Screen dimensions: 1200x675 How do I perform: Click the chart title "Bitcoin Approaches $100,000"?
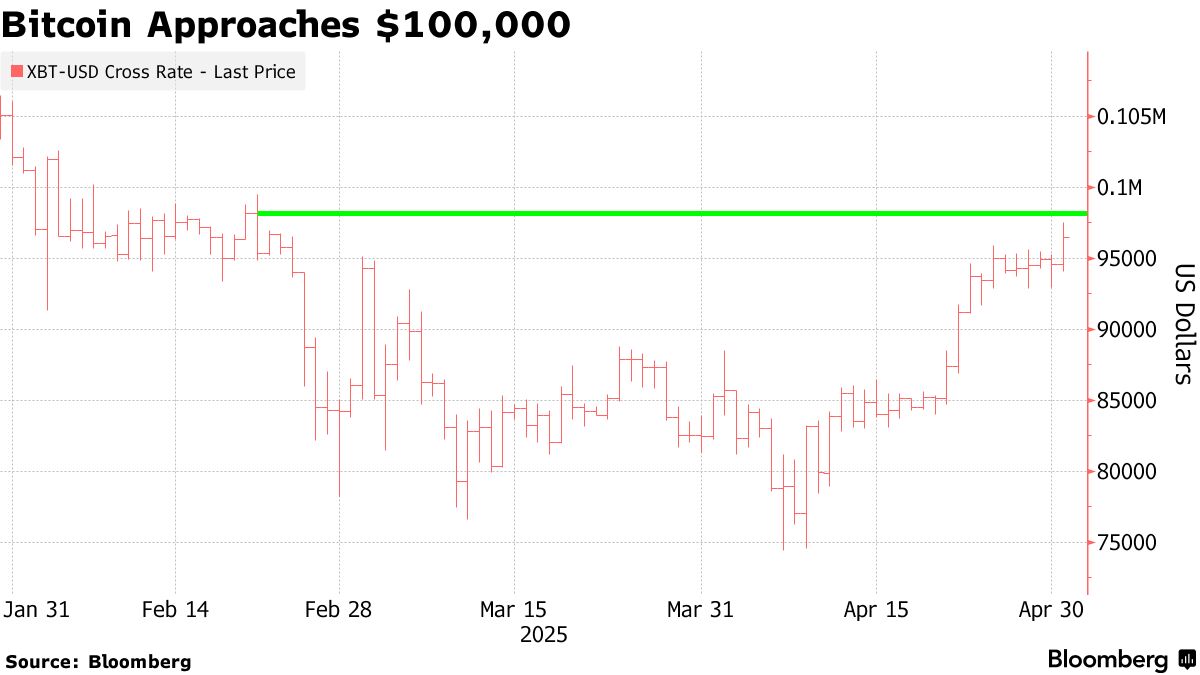click(286, 24)
